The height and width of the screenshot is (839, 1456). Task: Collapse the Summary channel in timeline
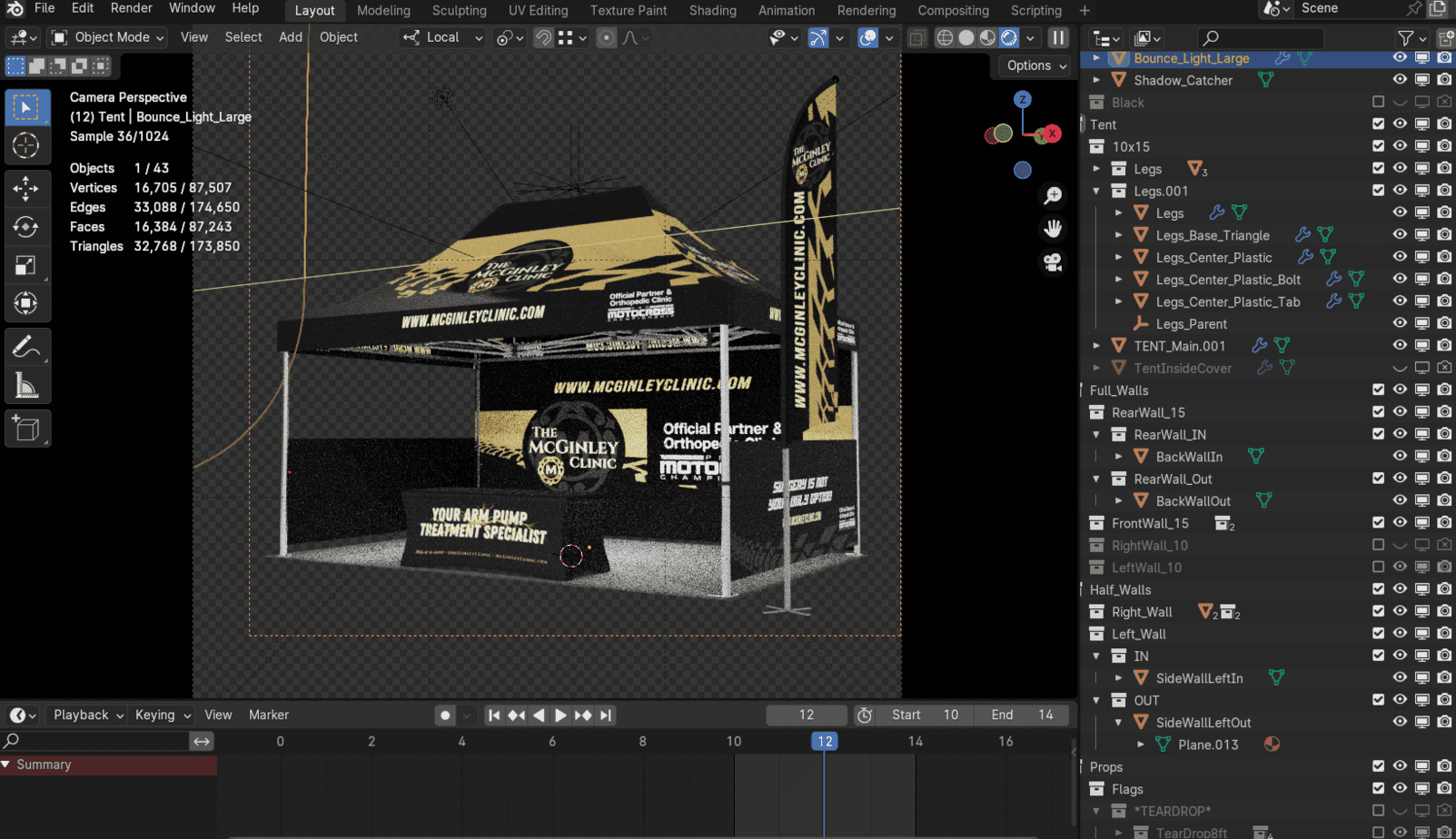(6, 765)
